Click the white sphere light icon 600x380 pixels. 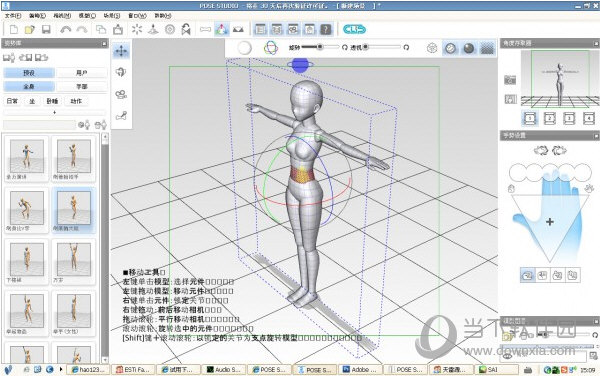[245, 48]
